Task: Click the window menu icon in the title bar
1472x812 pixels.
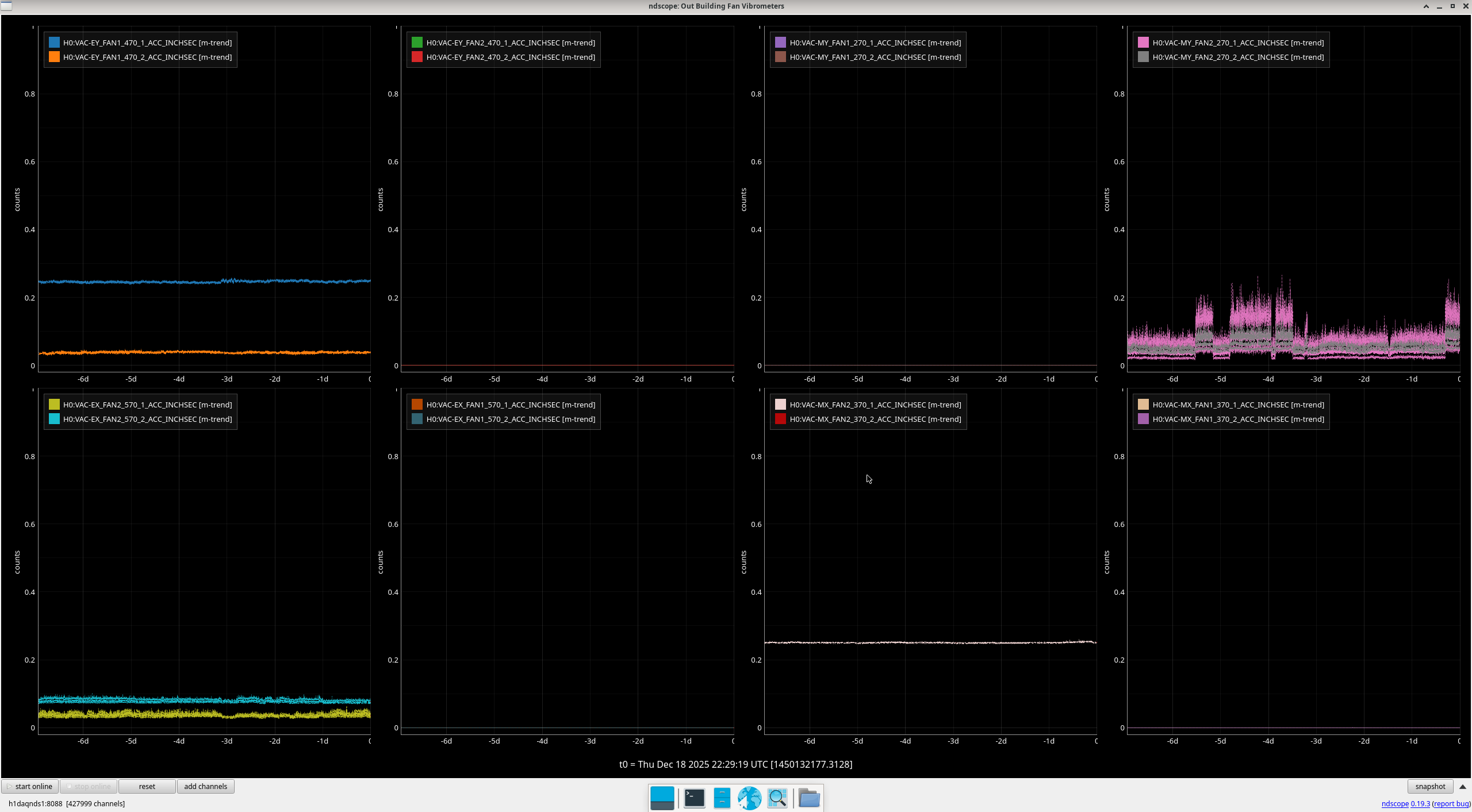Action: [6, 6]
